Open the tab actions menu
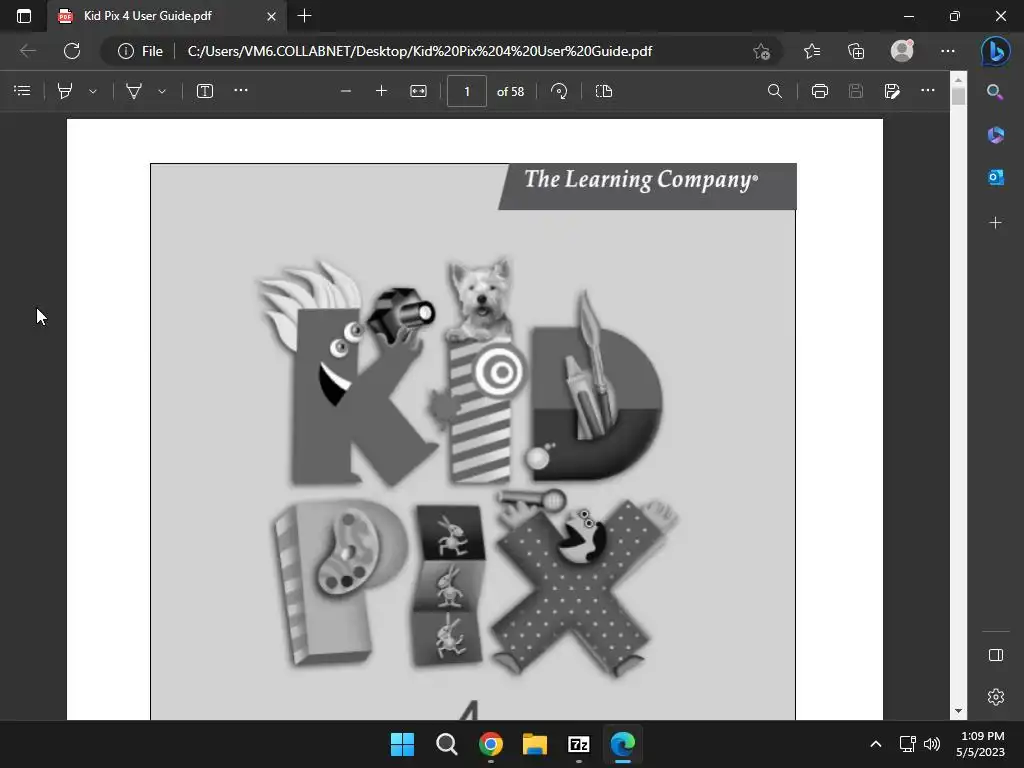1024x768 pixels. click(24, 16)
